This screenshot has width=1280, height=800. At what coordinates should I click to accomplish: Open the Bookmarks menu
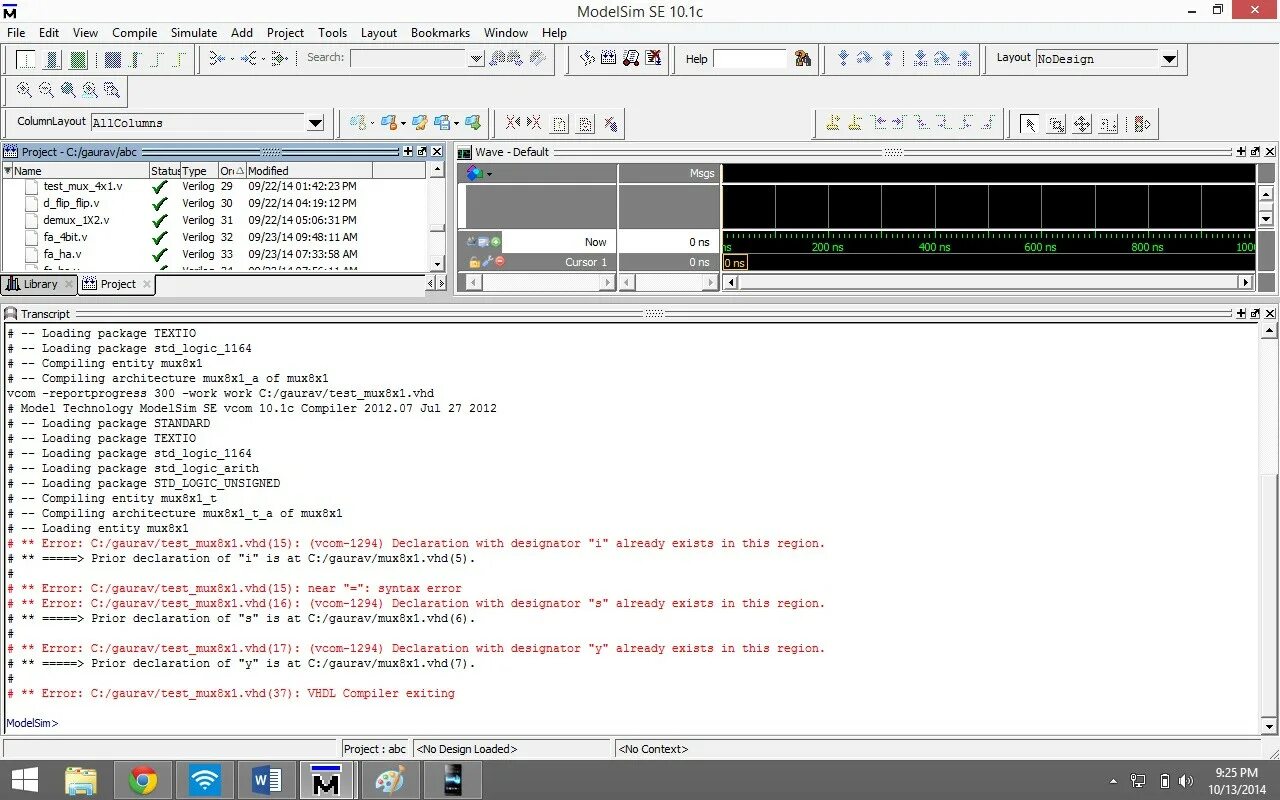[440, 32]
